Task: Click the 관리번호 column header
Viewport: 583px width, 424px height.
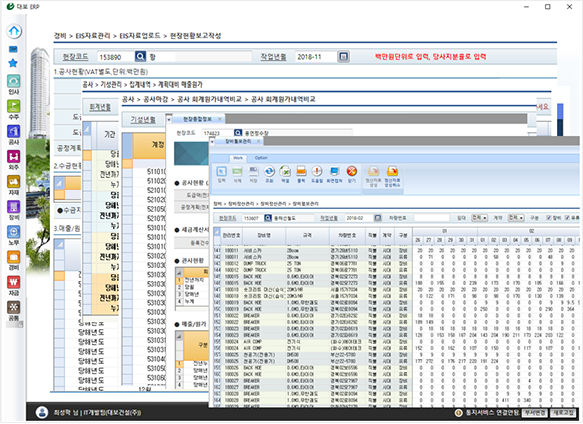Action: point(231,235)
